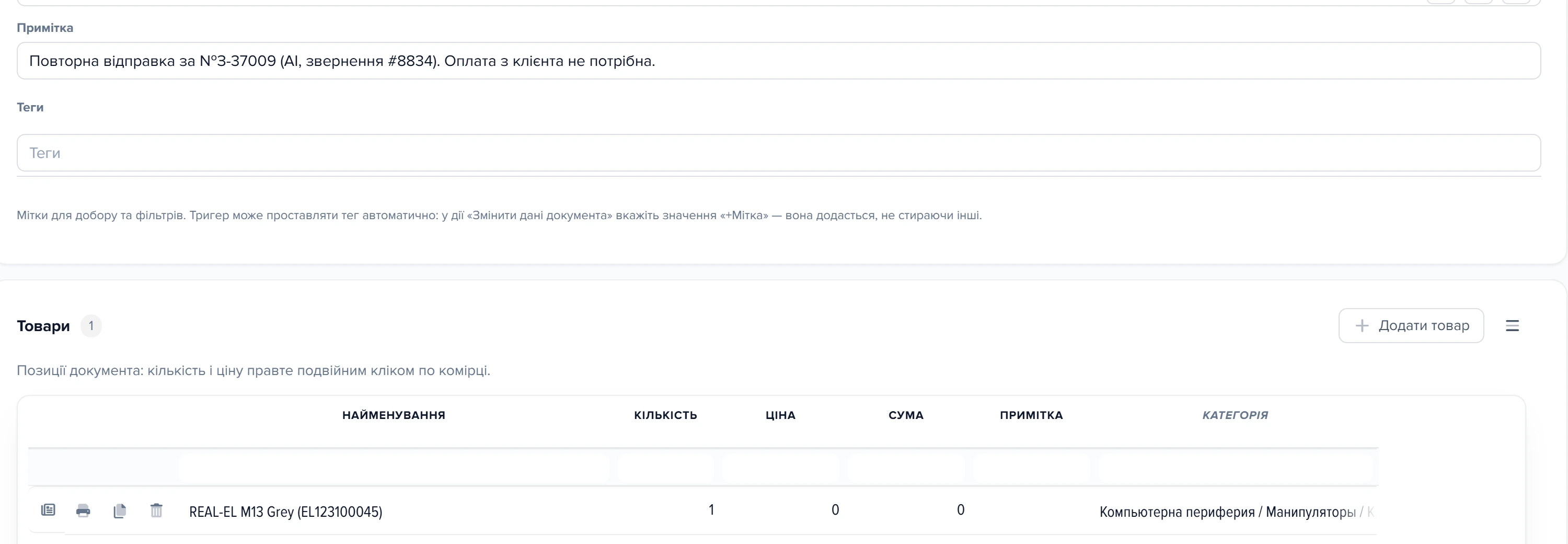Click the Теги field label
Screen dimensions: 1568x544
[x=30, y=107]
